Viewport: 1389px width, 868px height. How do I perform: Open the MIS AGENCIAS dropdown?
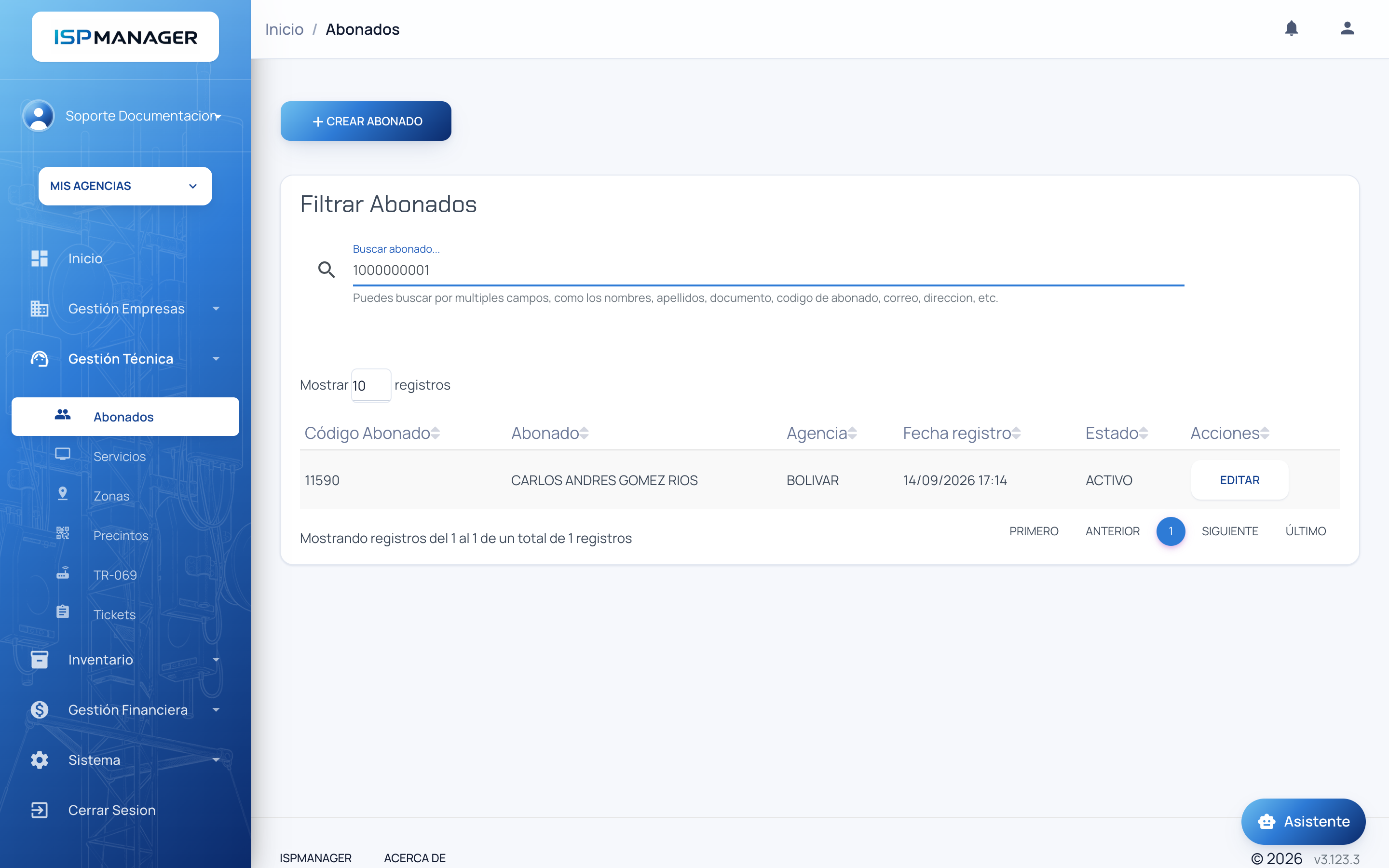click(125, 186)
